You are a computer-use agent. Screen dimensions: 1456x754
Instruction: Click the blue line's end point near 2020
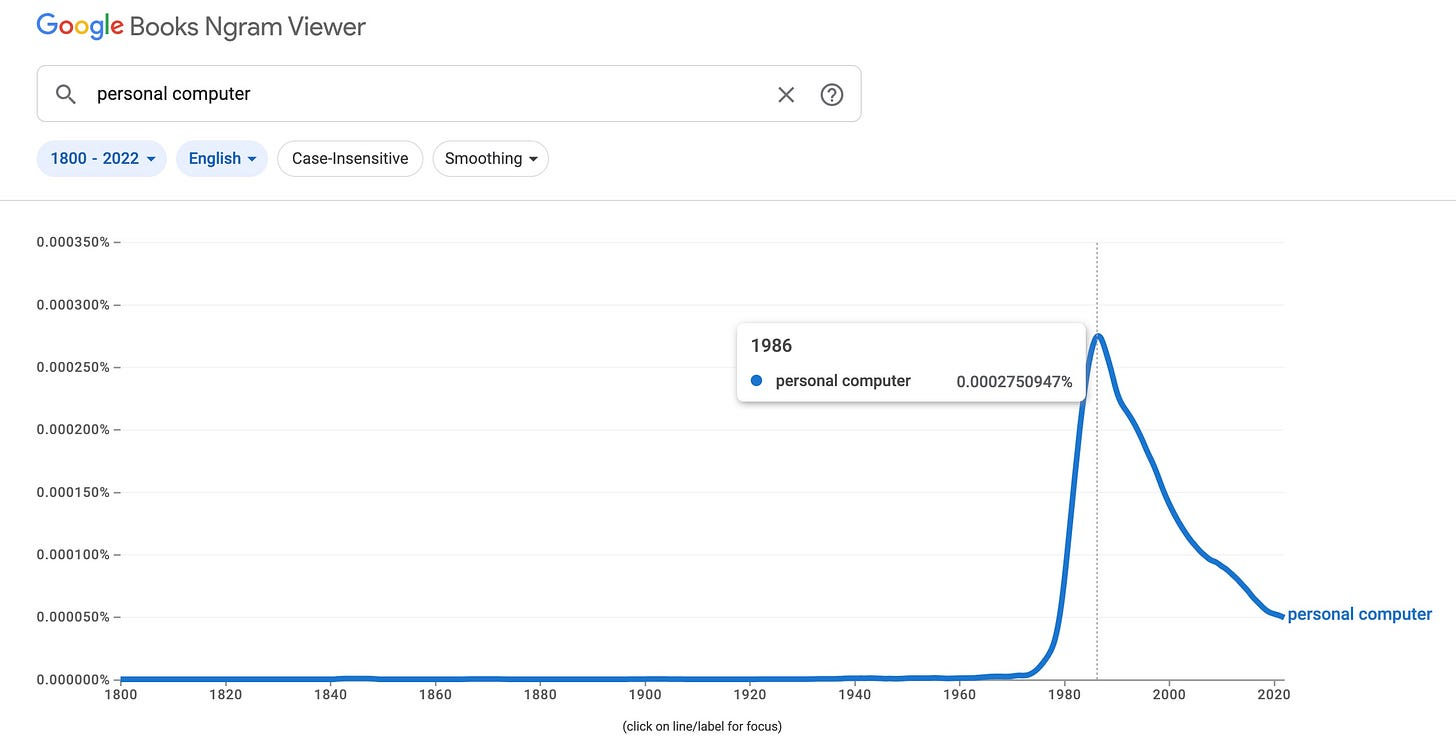pos(1281,616)
